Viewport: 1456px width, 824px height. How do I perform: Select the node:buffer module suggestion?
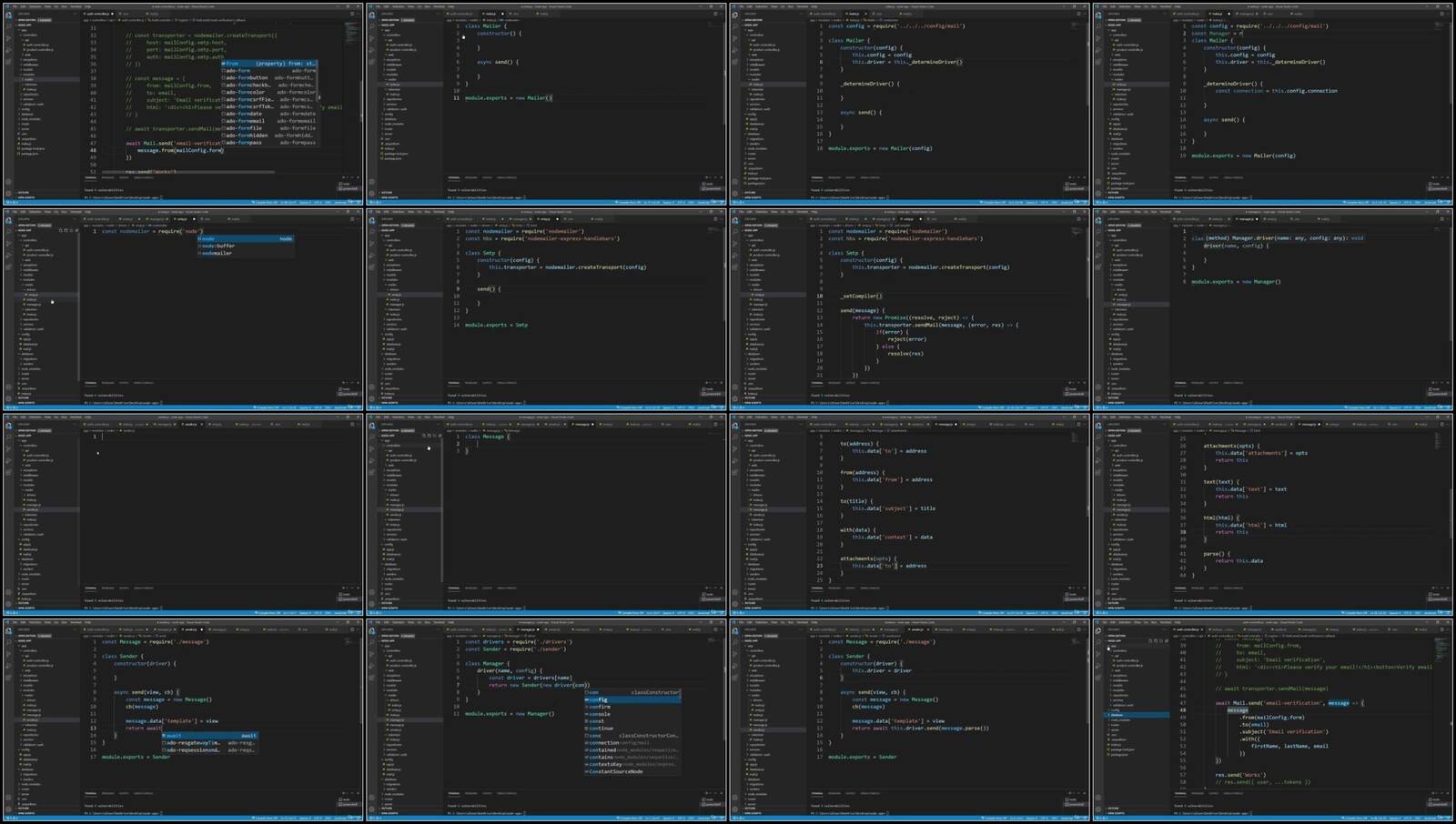[x=246, y=246]
